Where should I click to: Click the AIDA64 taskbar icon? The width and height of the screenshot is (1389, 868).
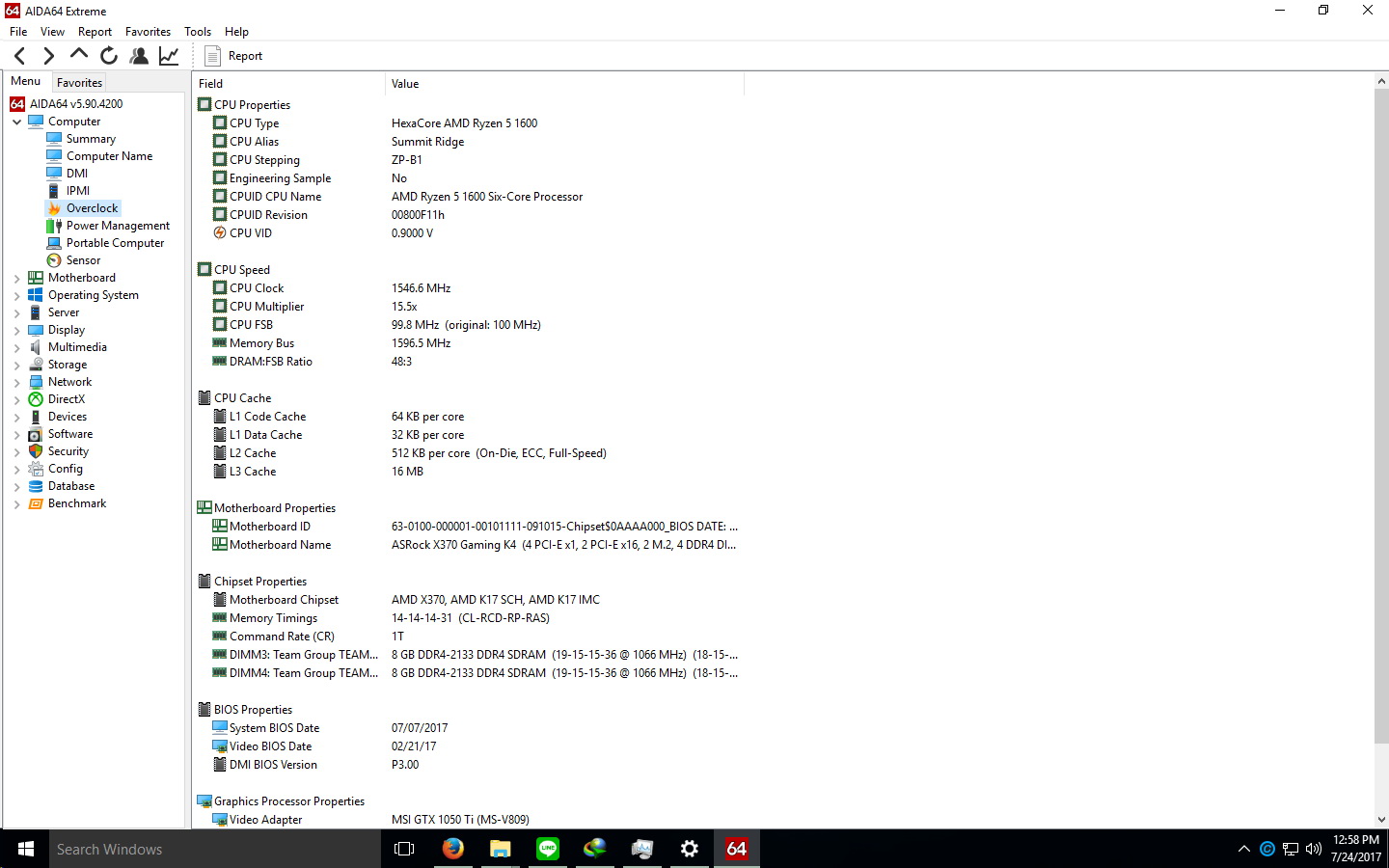[x=736, y=849]
